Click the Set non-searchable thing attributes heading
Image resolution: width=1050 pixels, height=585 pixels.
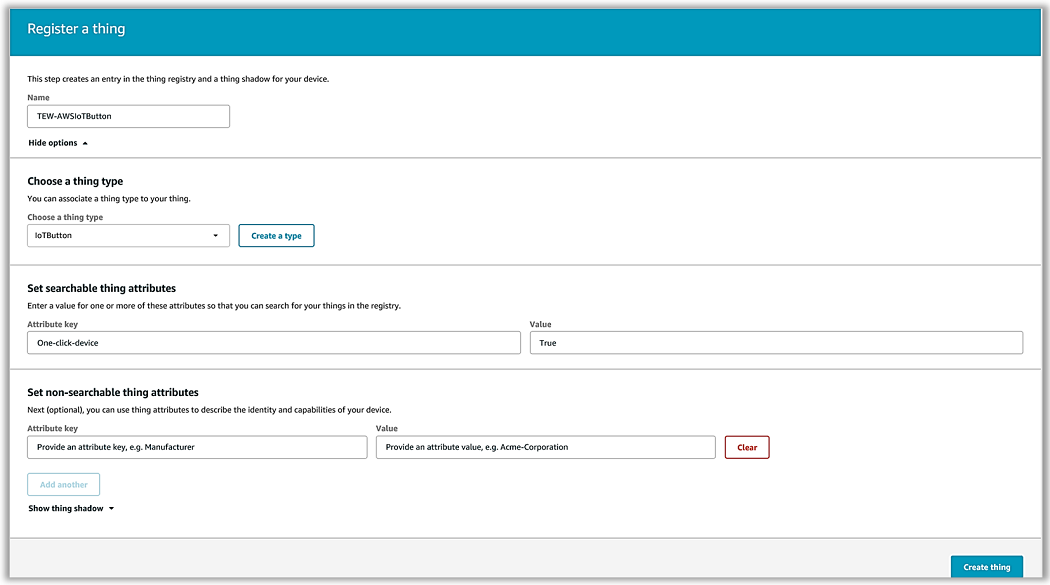coord(112,392)
